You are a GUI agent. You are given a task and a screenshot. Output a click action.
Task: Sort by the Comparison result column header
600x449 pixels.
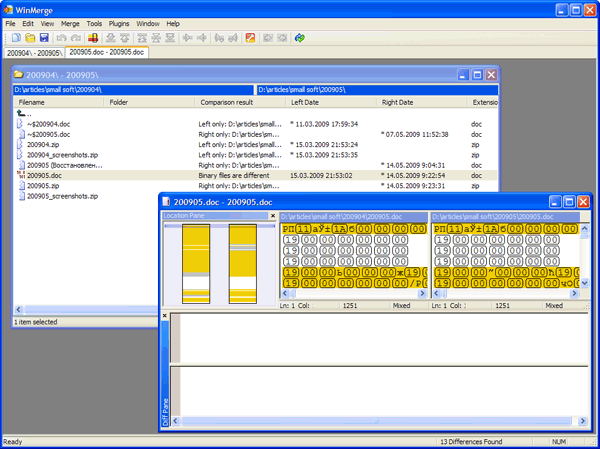226,102
